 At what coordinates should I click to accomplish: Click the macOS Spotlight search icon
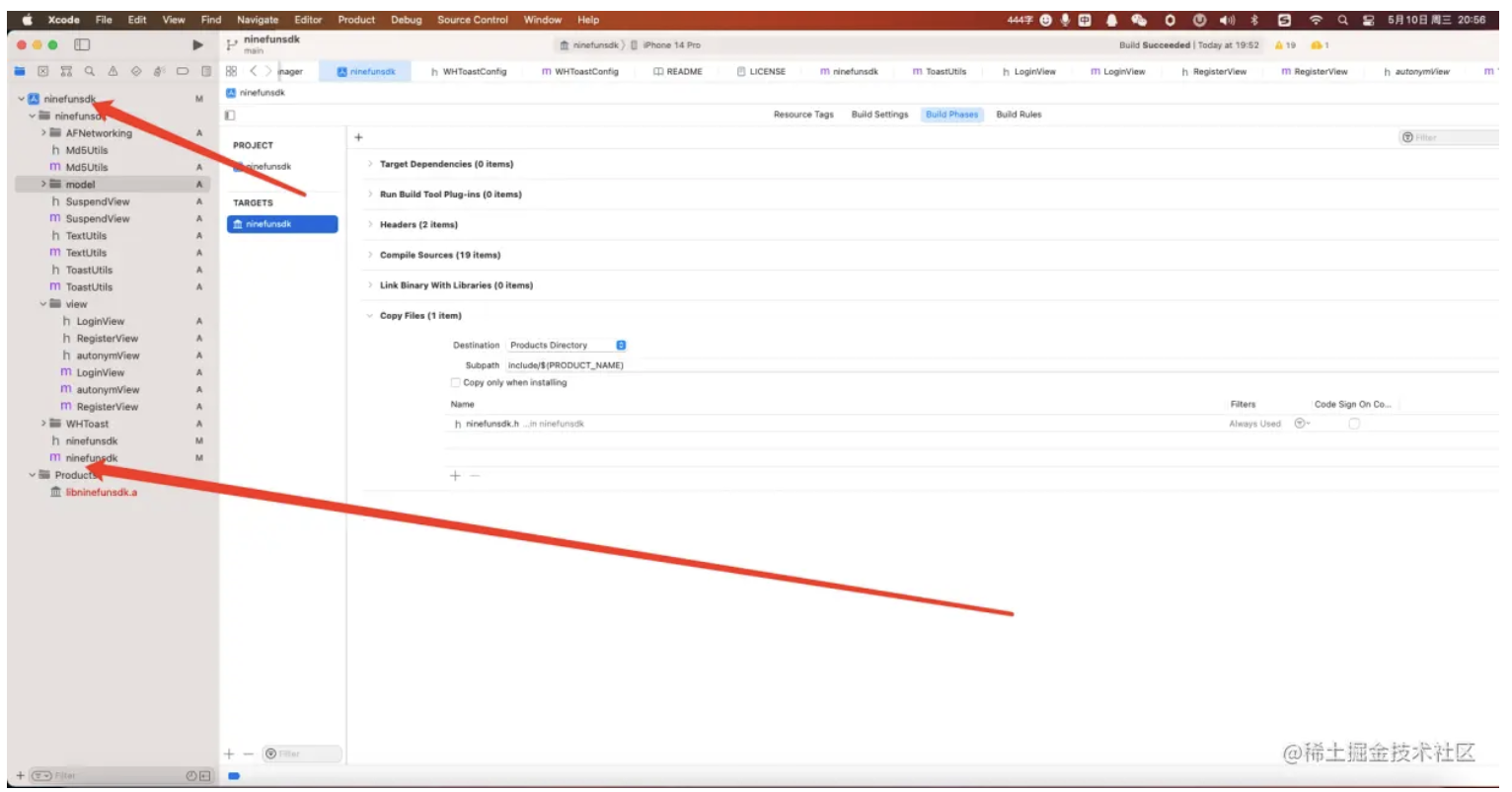pos(1342,20)
